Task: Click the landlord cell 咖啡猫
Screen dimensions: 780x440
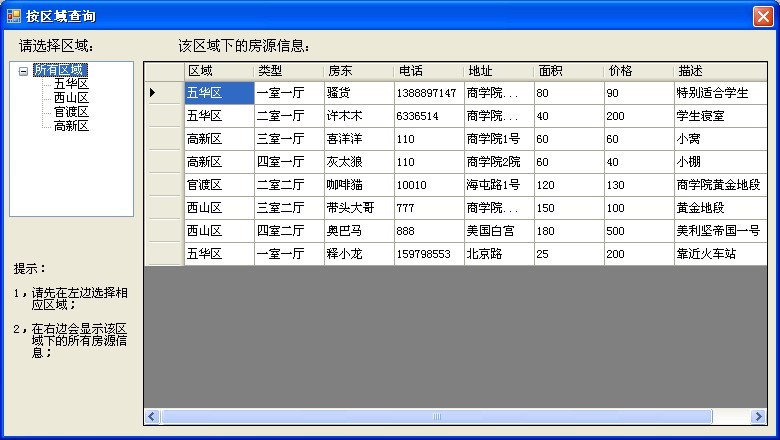Action: pyautogui.click(x=359, y=185)
